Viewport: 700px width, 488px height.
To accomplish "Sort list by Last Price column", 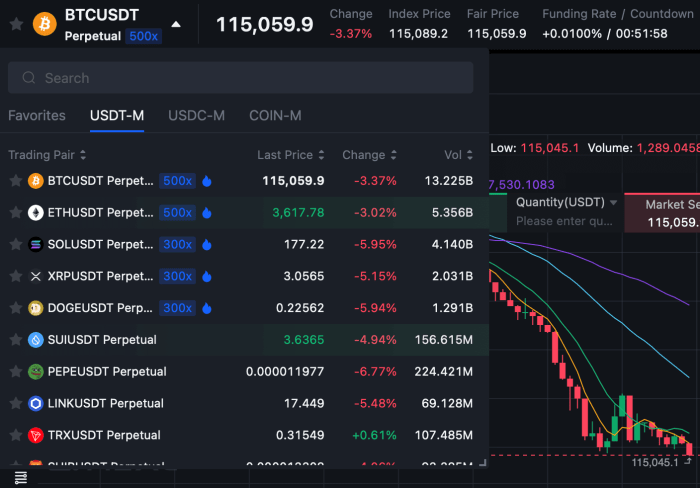I will [290, 155].
